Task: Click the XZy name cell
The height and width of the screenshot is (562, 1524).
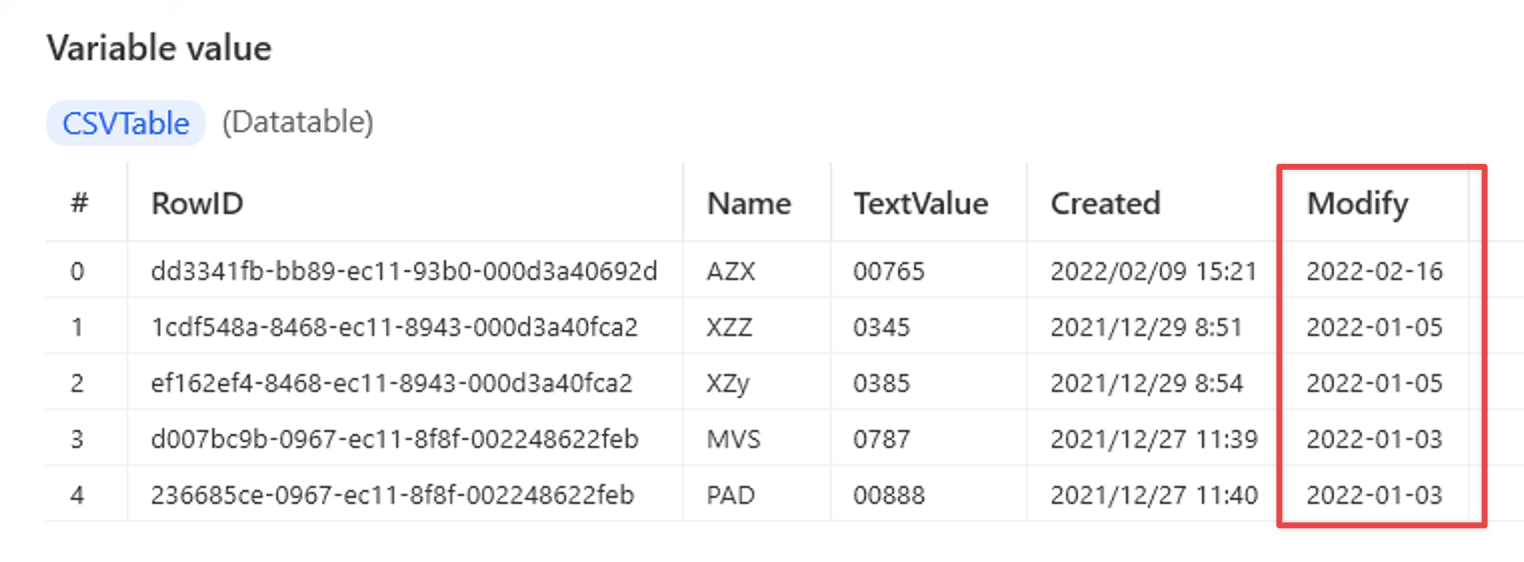Action: click(728, 382)
